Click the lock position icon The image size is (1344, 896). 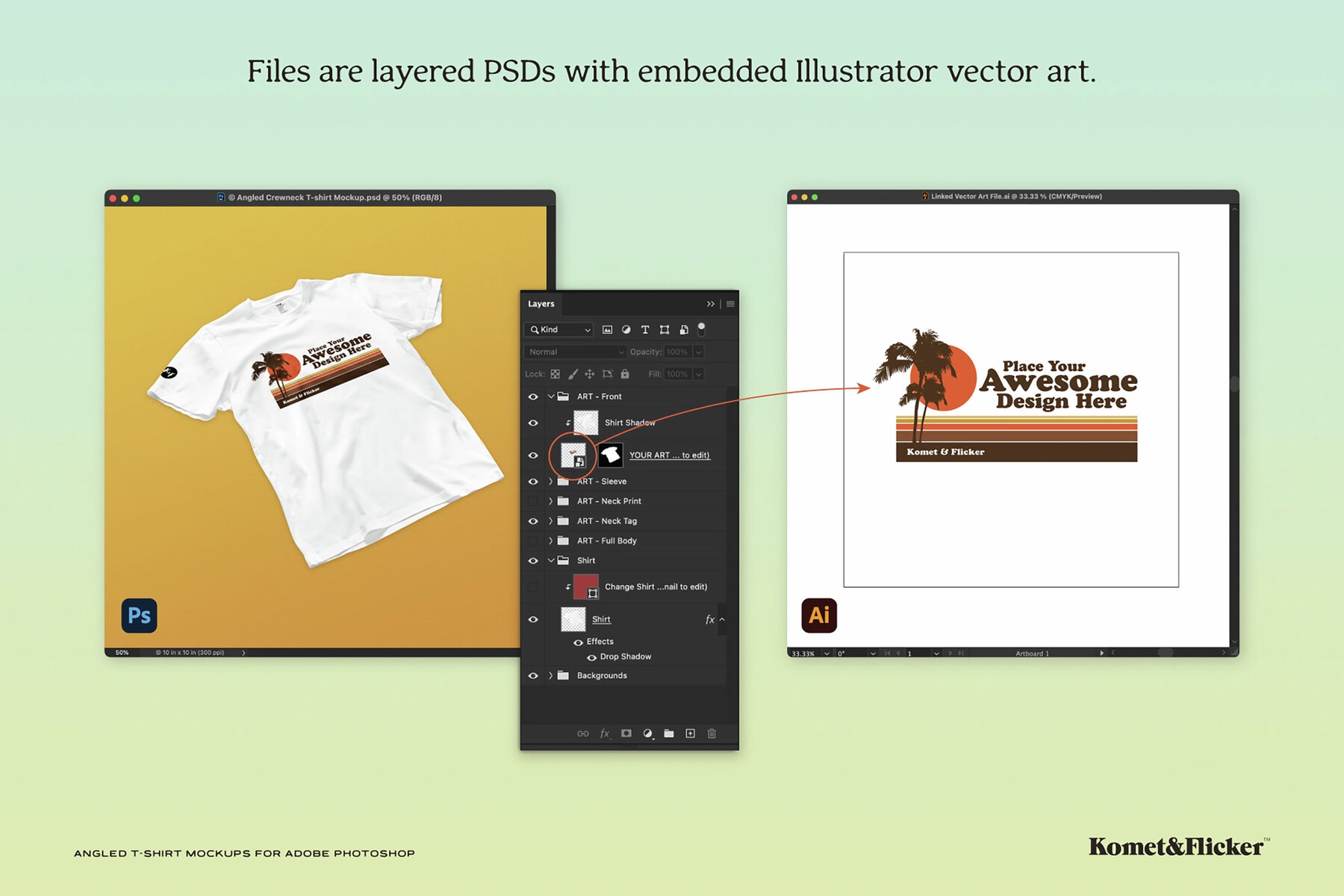pos(590,374)
